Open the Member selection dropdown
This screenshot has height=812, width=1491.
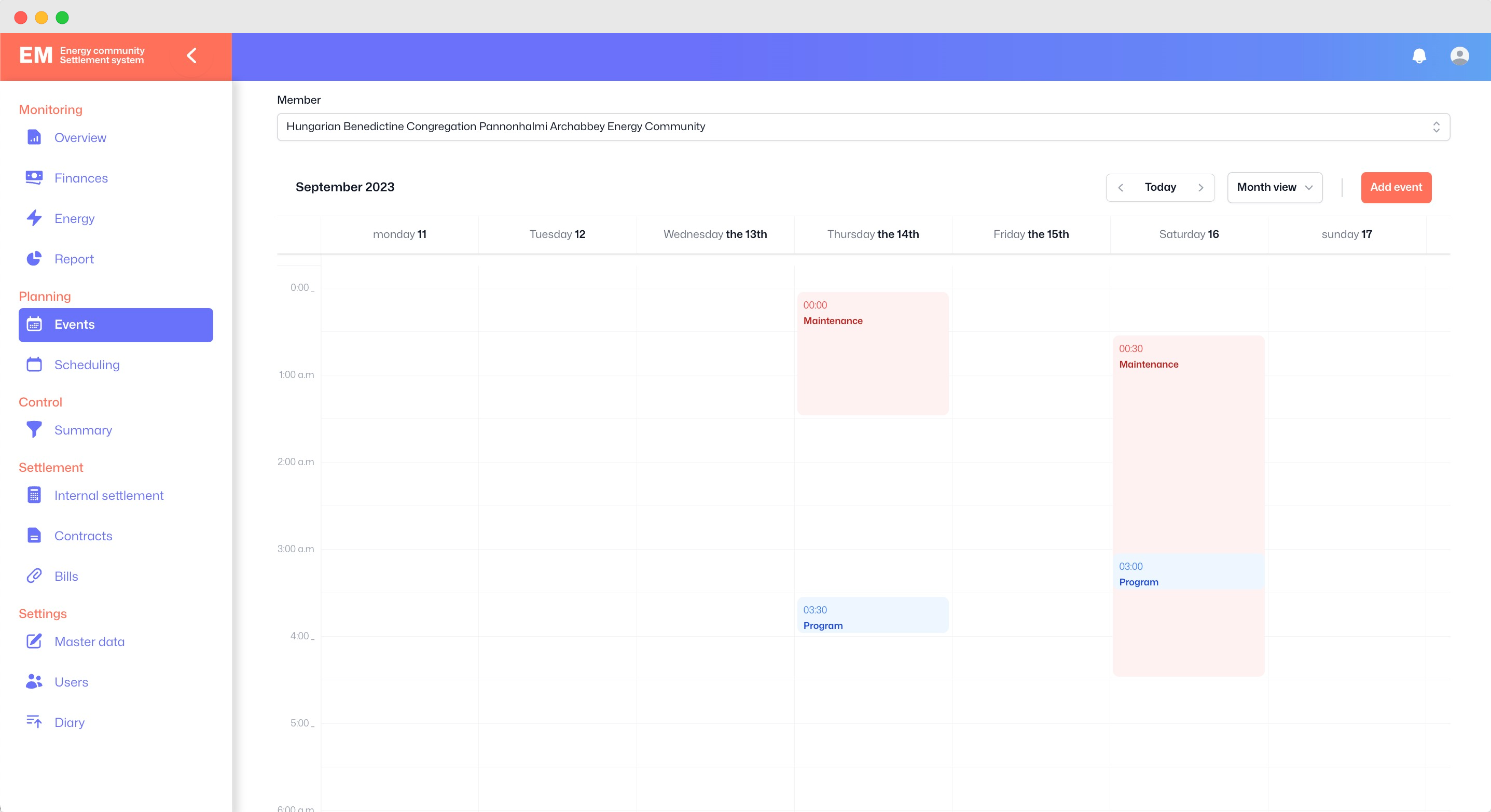(x=863, y=127)
